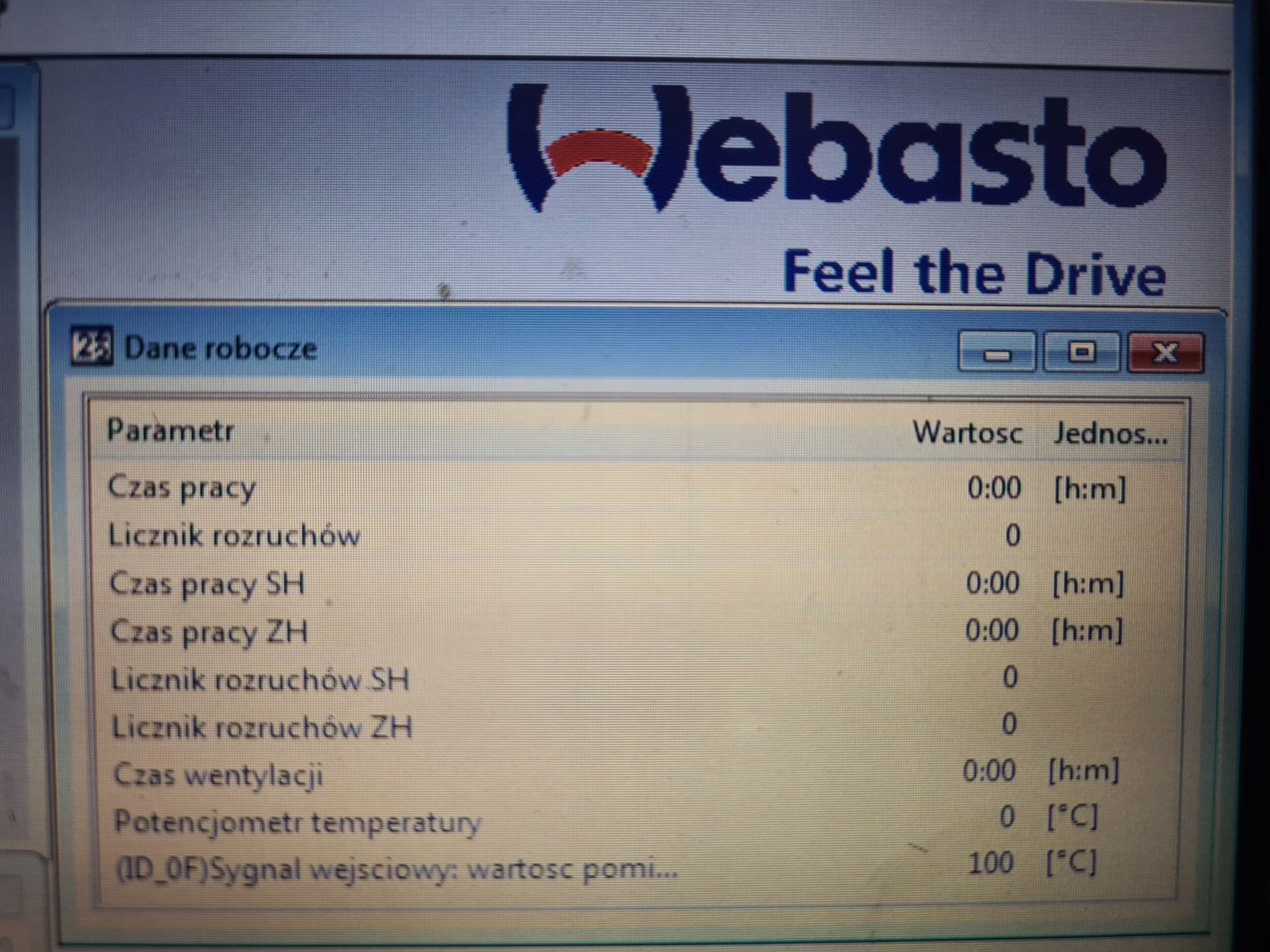1270x952 pixels.
Task: Click the Parametr column header
Action: 171,431
